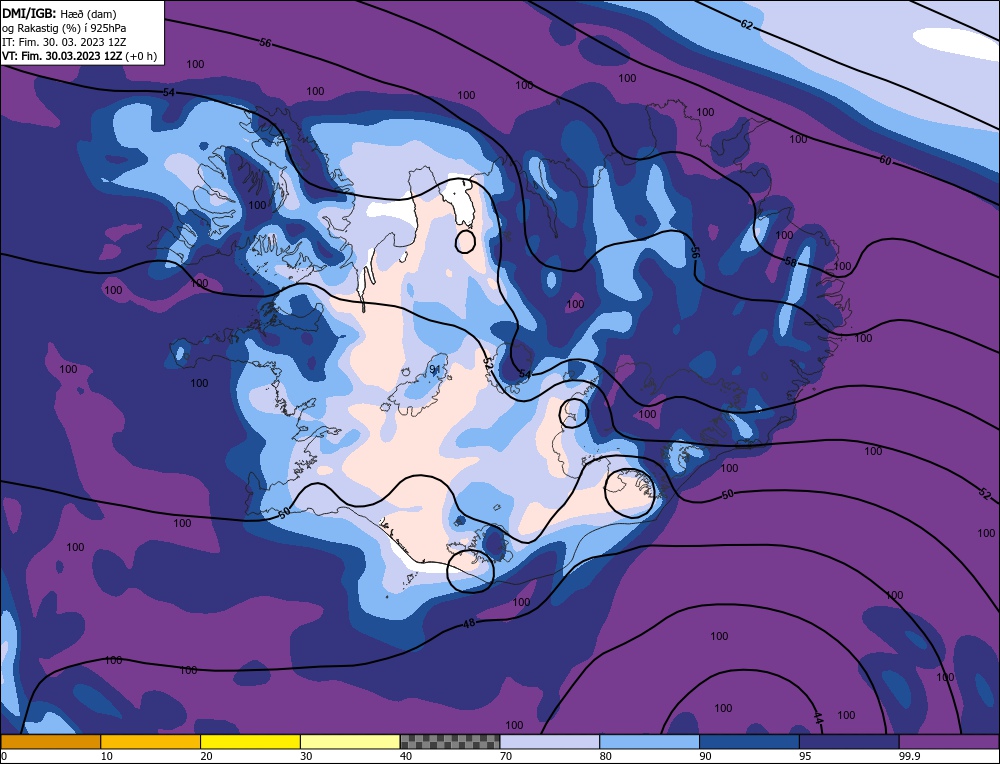Click the "44" contour label
The width and height of the screenshot is (1000, 764).
point(819,717)
